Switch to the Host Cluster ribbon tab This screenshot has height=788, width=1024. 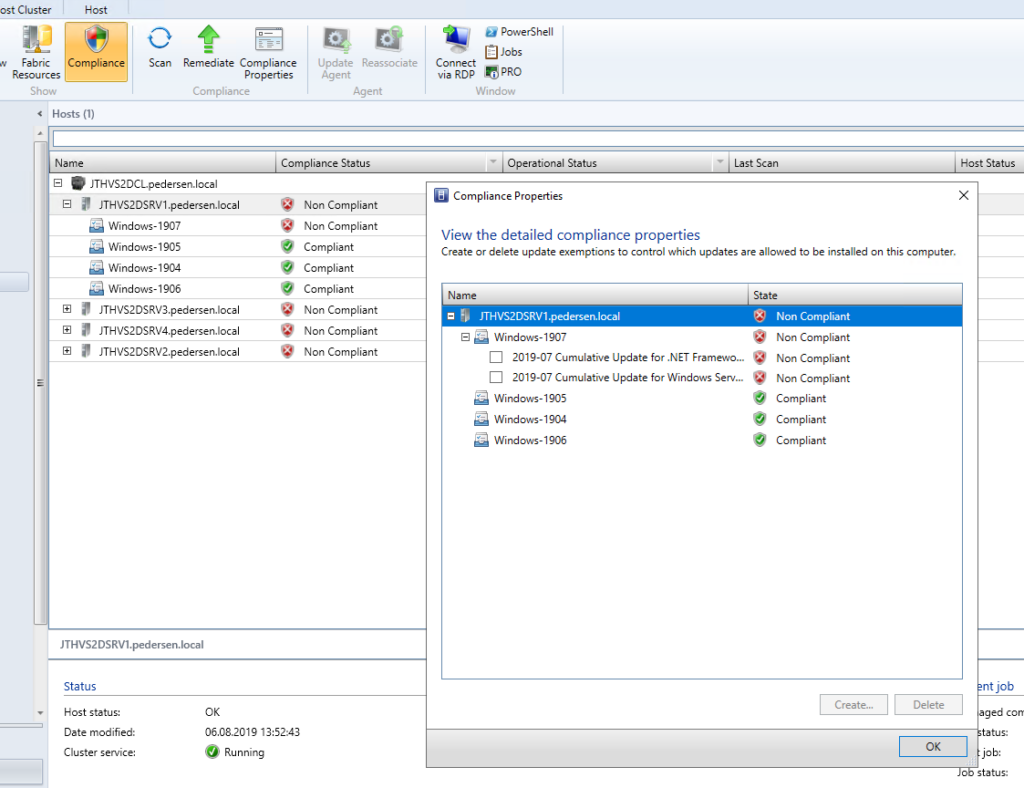(25, 10)
